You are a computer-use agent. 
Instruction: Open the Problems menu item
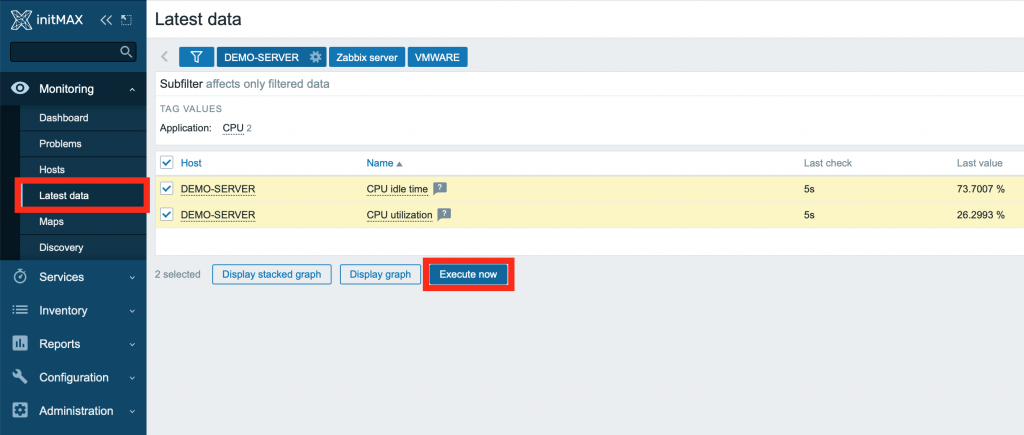[x=60, y=144]
